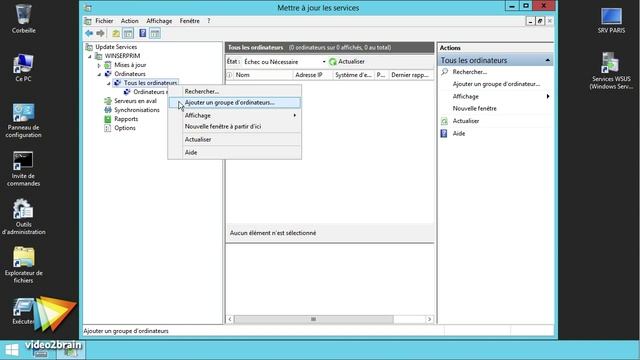Select the Synchronisations tree item
Screen dimensions: 640x360
pos(137,110)
